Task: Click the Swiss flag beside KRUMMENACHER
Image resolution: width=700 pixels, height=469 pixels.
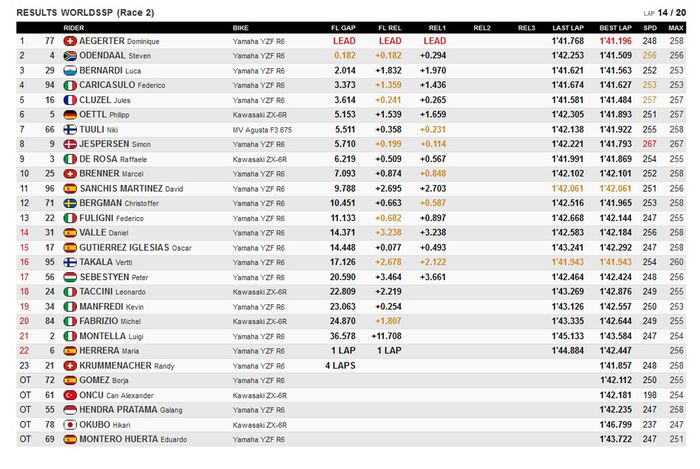Action: [x=70, y=365]
